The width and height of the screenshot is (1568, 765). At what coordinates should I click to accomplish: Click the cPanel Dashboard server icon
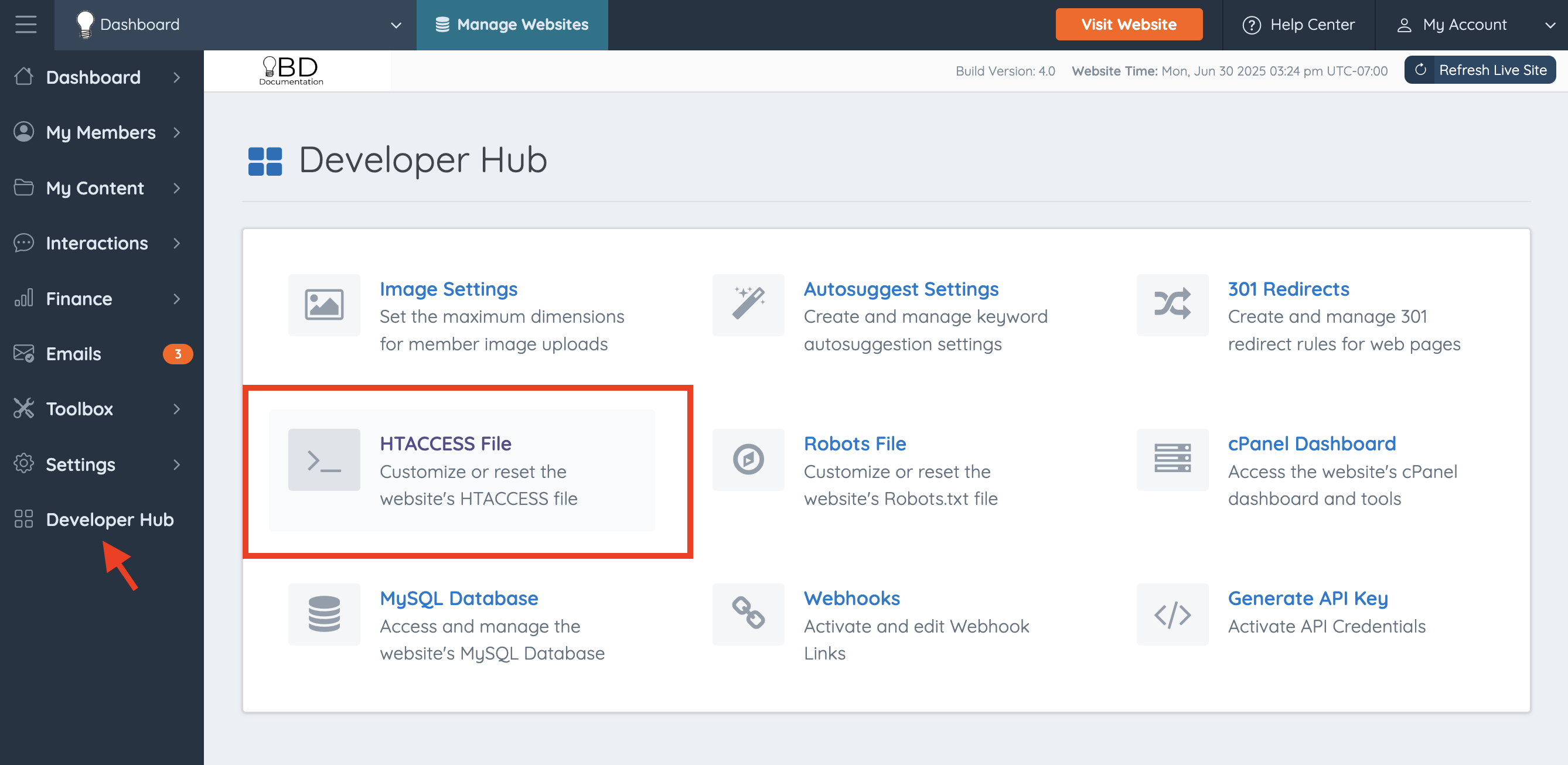[x=1172, y=459]
